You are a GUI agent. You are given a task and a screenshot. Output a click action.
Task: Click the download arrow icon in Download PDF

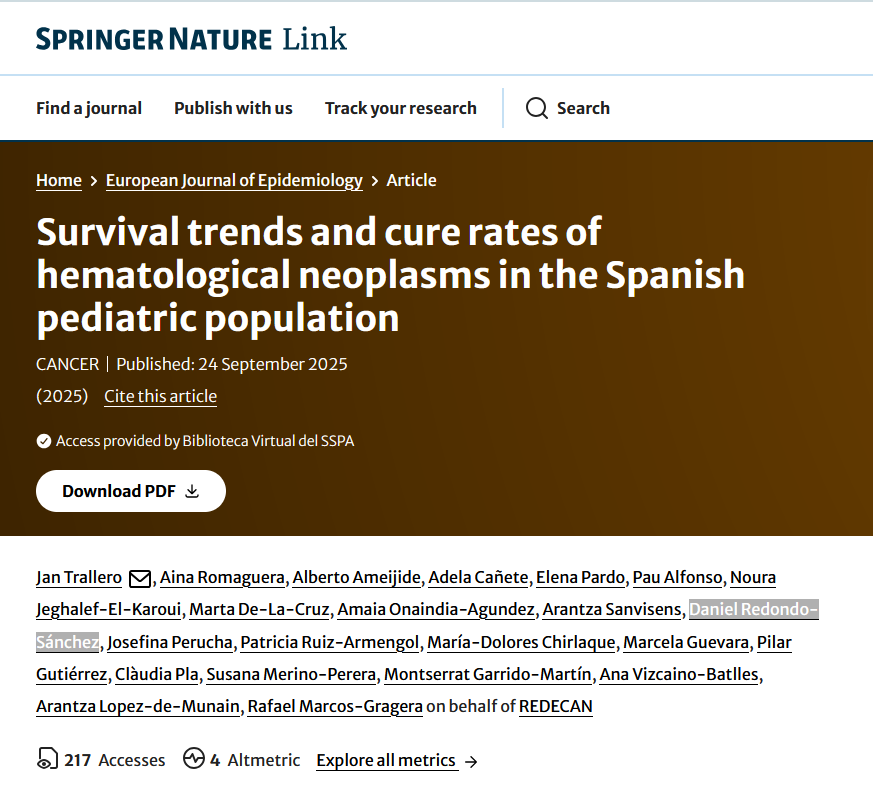point(193,491)
